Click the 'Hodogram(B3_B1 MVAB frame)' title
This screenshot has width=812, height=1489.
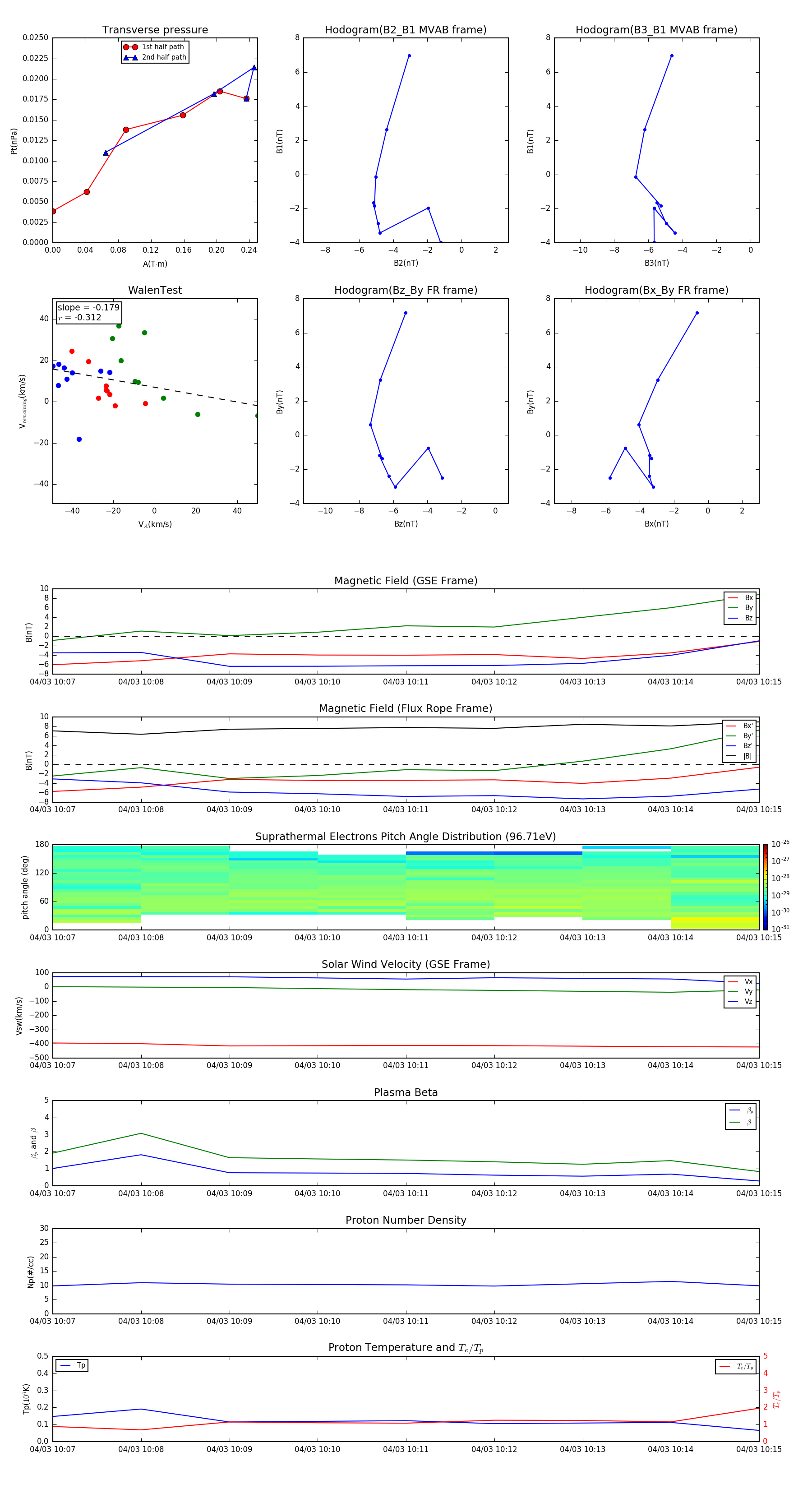(x=656, y=30)
